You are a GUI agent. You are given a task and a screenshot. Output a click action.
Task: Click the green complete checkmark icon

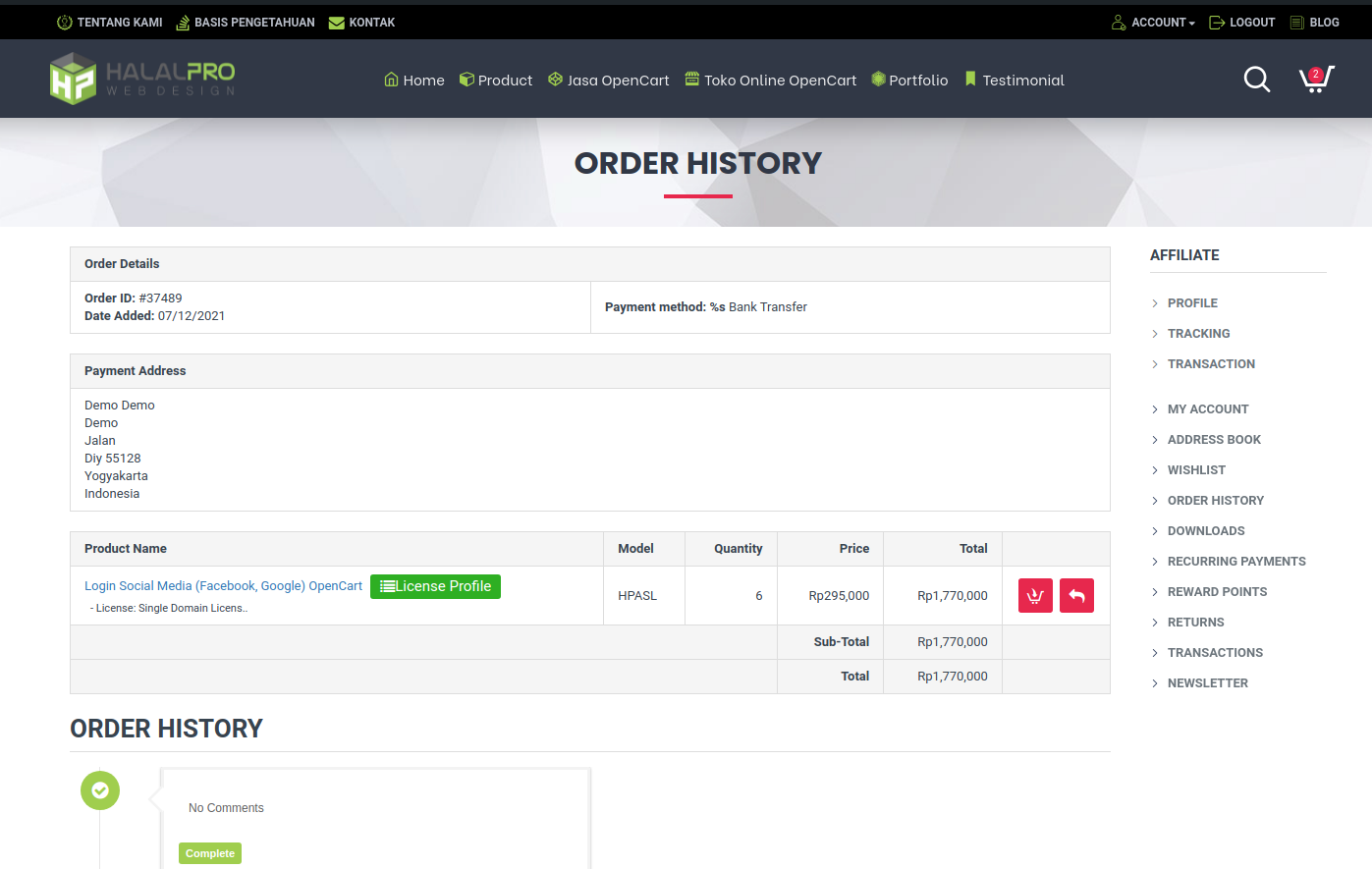point(100,790)
